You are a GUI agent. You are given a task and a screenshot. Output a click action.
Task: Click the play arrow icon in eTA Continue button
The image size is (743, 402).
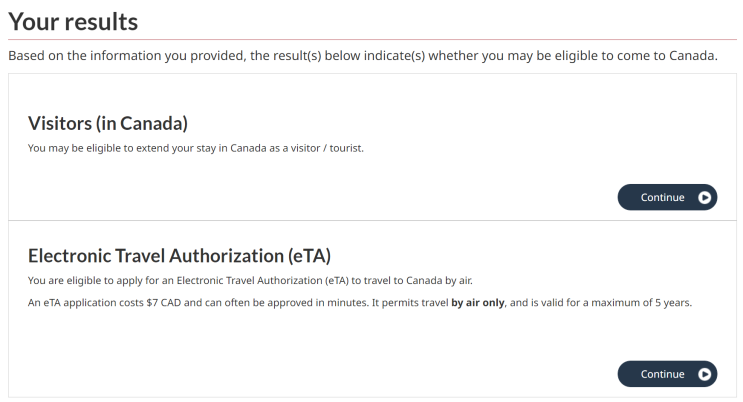coord(704,374)
